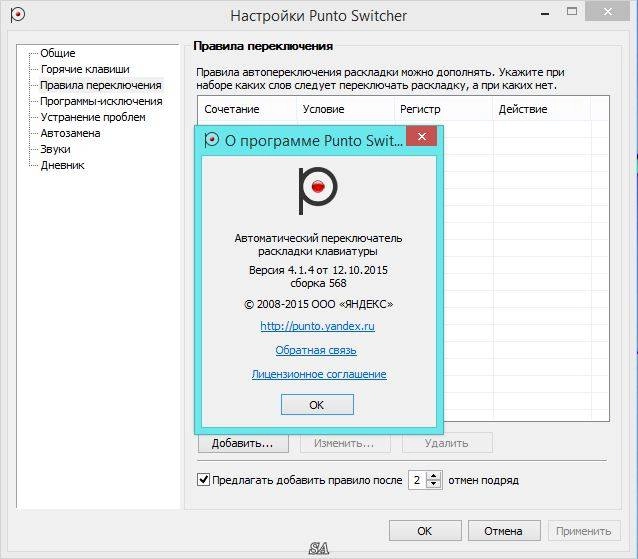Click the Добавить… button
The image size is (638, 559).
coord(243,443)
